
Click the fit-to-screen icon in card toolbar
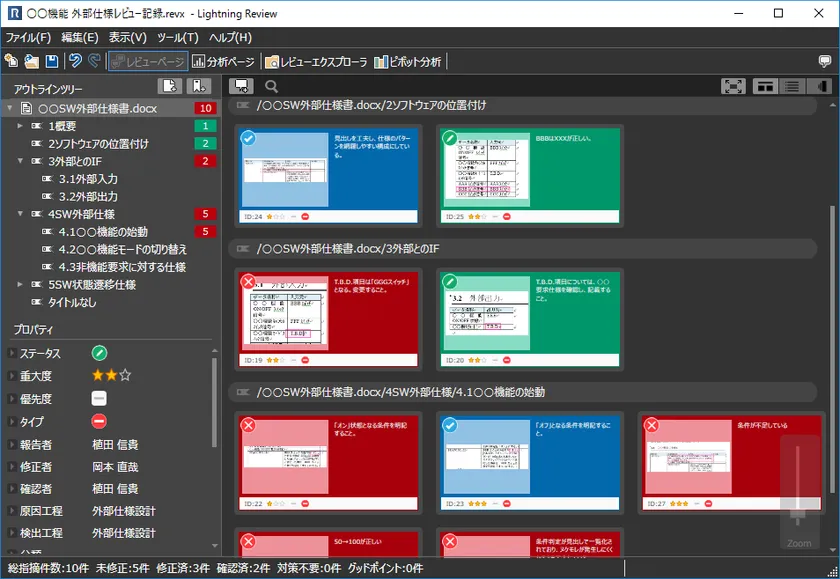pos(733,87)
